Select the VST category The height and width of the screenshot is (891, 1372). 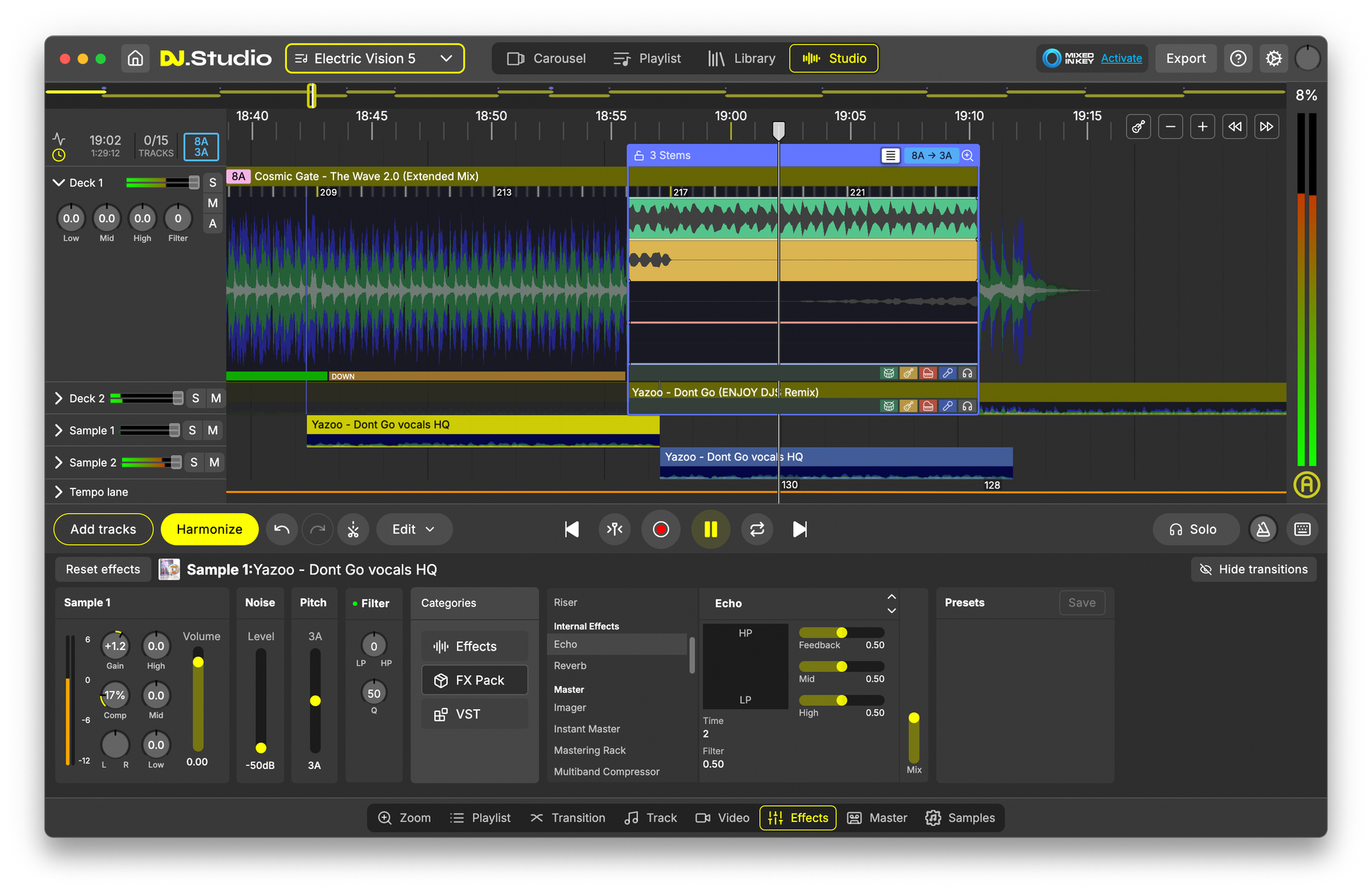[474, 713]
